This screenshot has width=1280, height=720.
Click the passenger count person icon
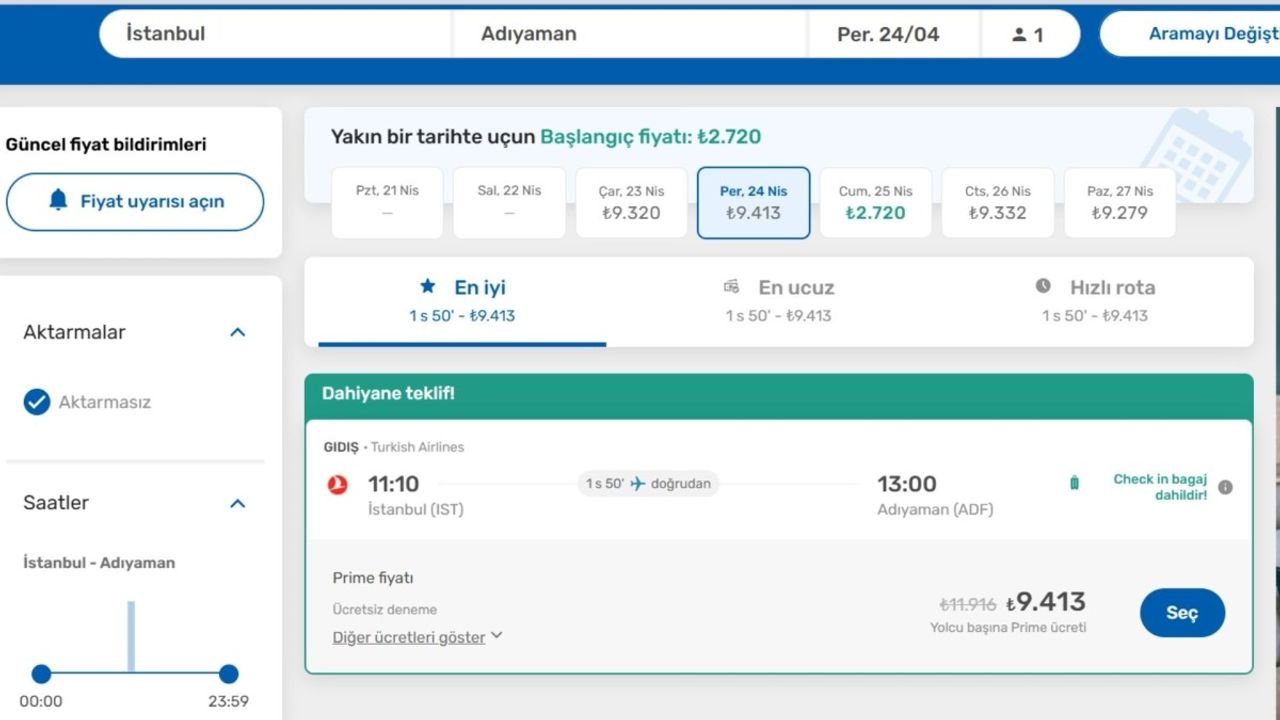pos(1019,35)
